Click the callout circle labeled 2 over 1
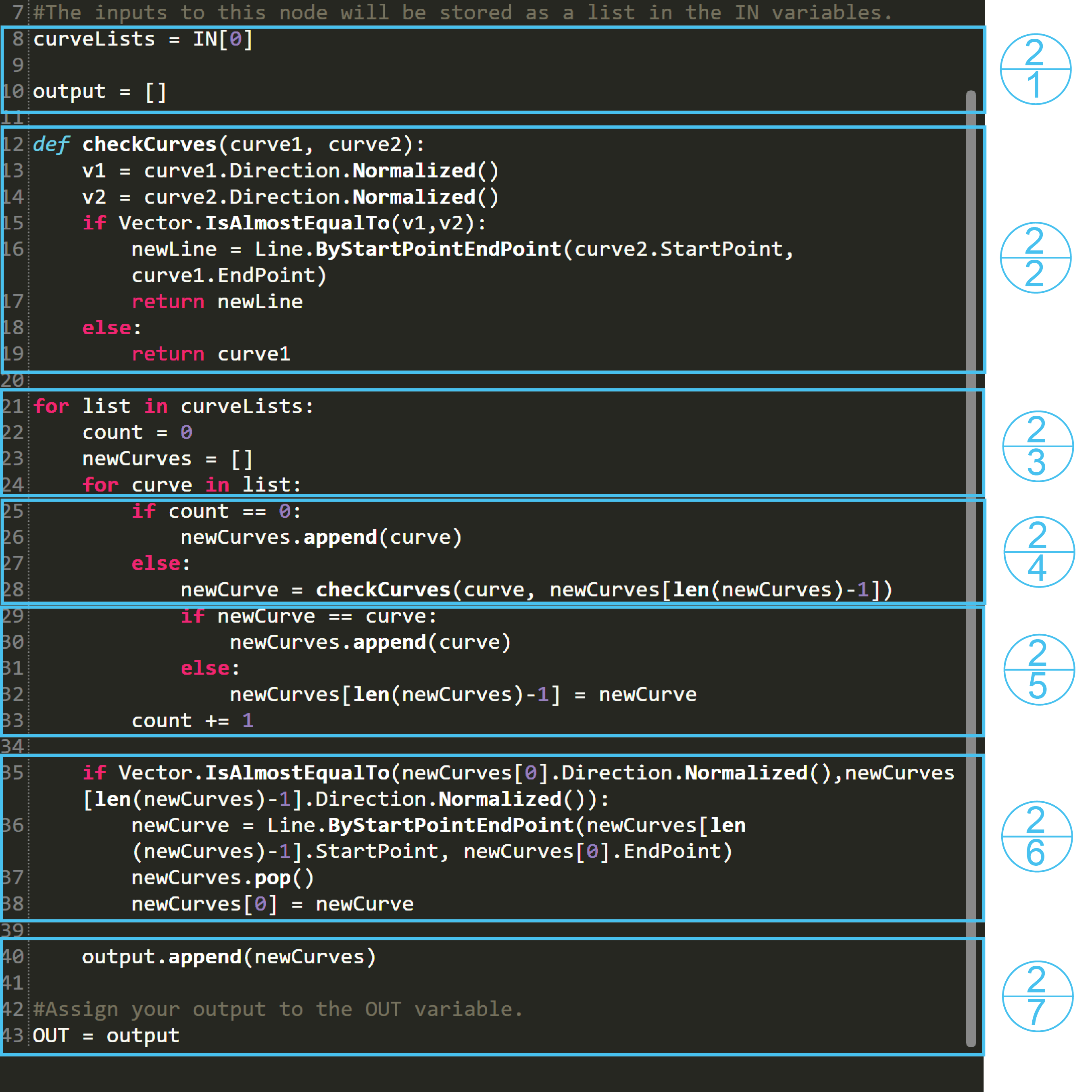The width and height of the screenshot is (1092, 1092). tap(1036, 69)
